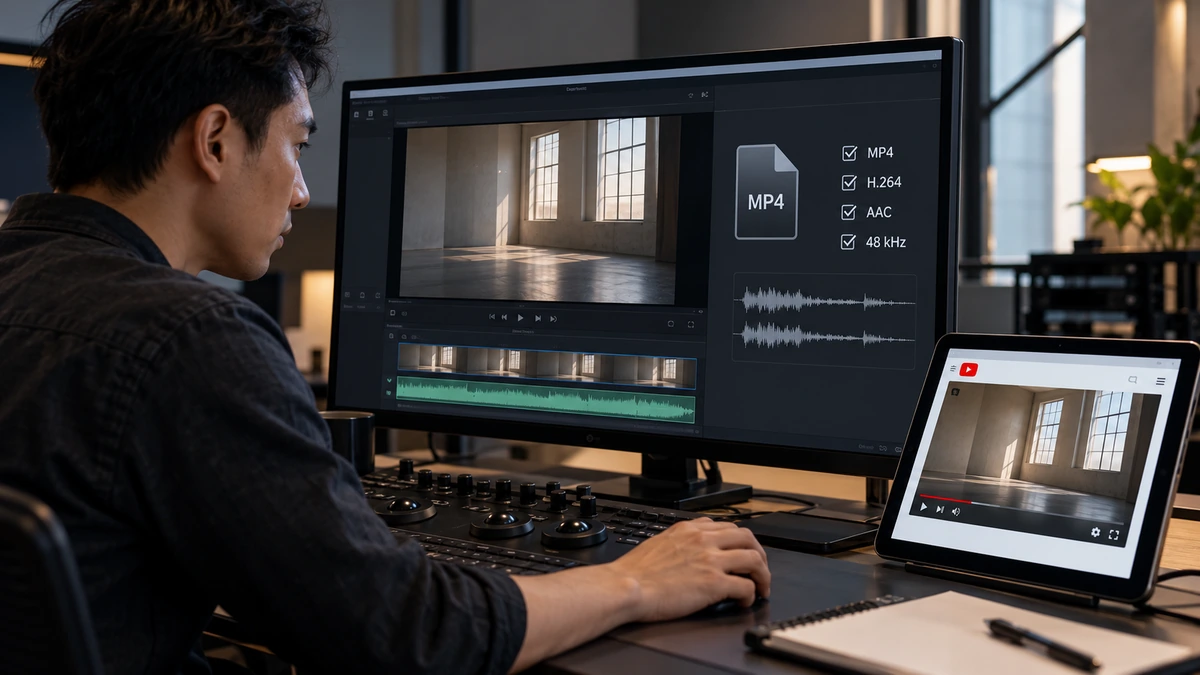Open YouTube player settings gear
Image resolution: width=1200 pixels, height=675 pixels.
click(x=1095, y=532)
